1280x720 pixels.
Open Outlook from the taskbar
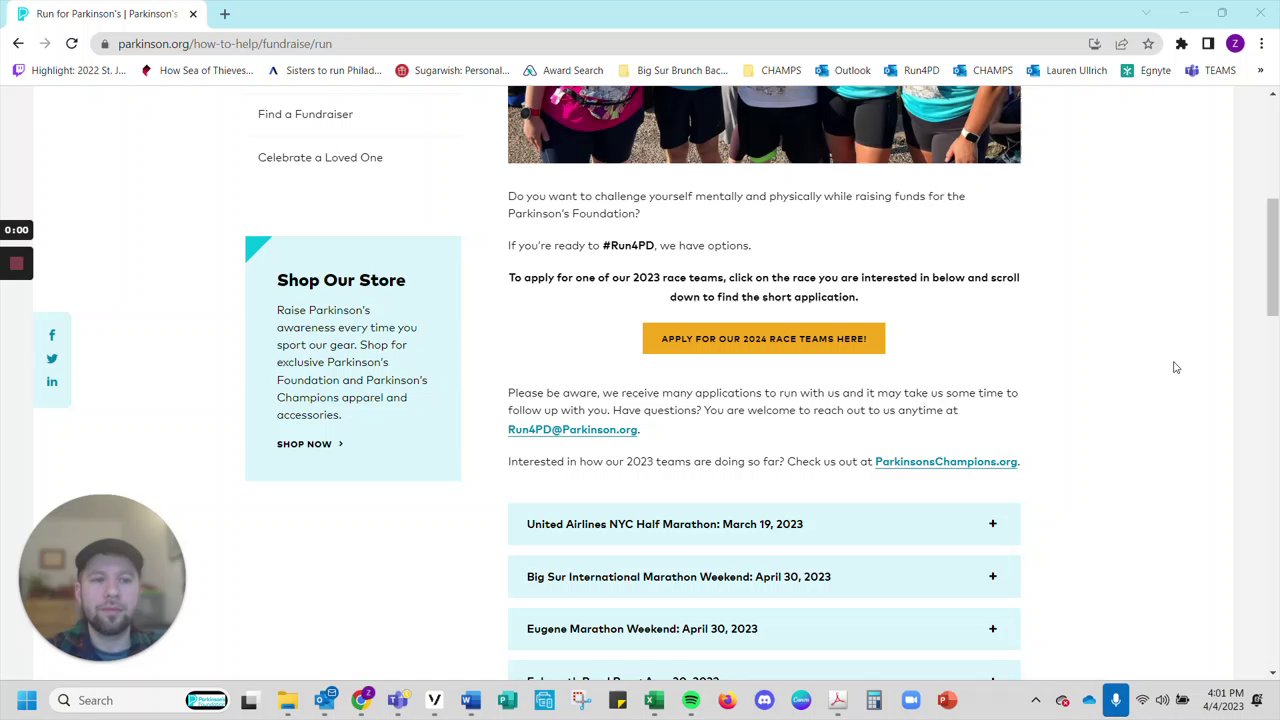[324, 700]
